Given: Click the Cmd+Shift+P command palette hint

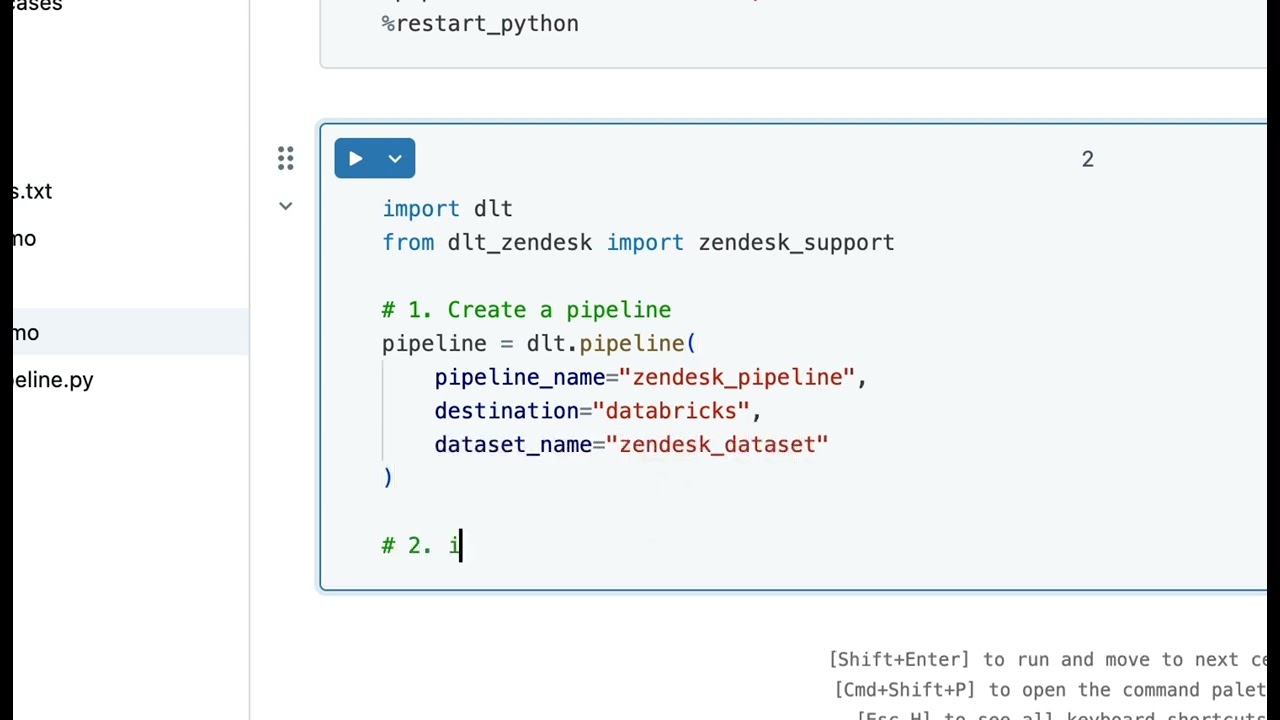Looking at the screenshot, I should 1050,690.
